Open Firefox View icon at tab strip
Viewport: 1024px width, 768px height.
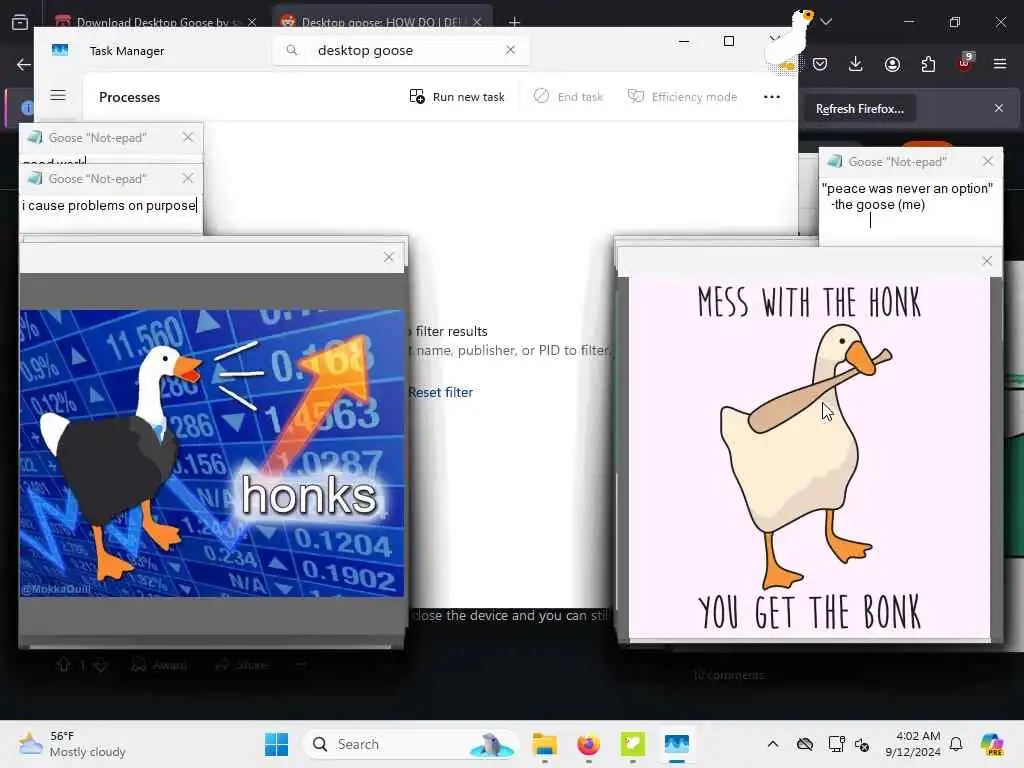[20, 22]
